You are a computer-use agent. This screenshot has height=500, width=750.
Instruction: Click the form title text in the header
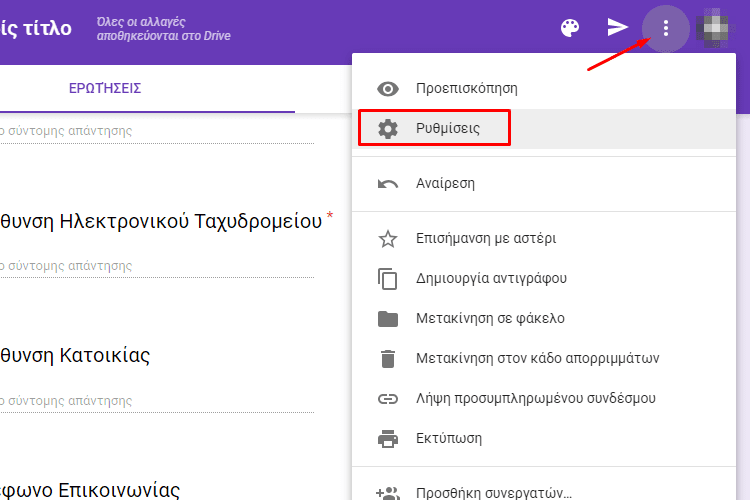[36, 29]
